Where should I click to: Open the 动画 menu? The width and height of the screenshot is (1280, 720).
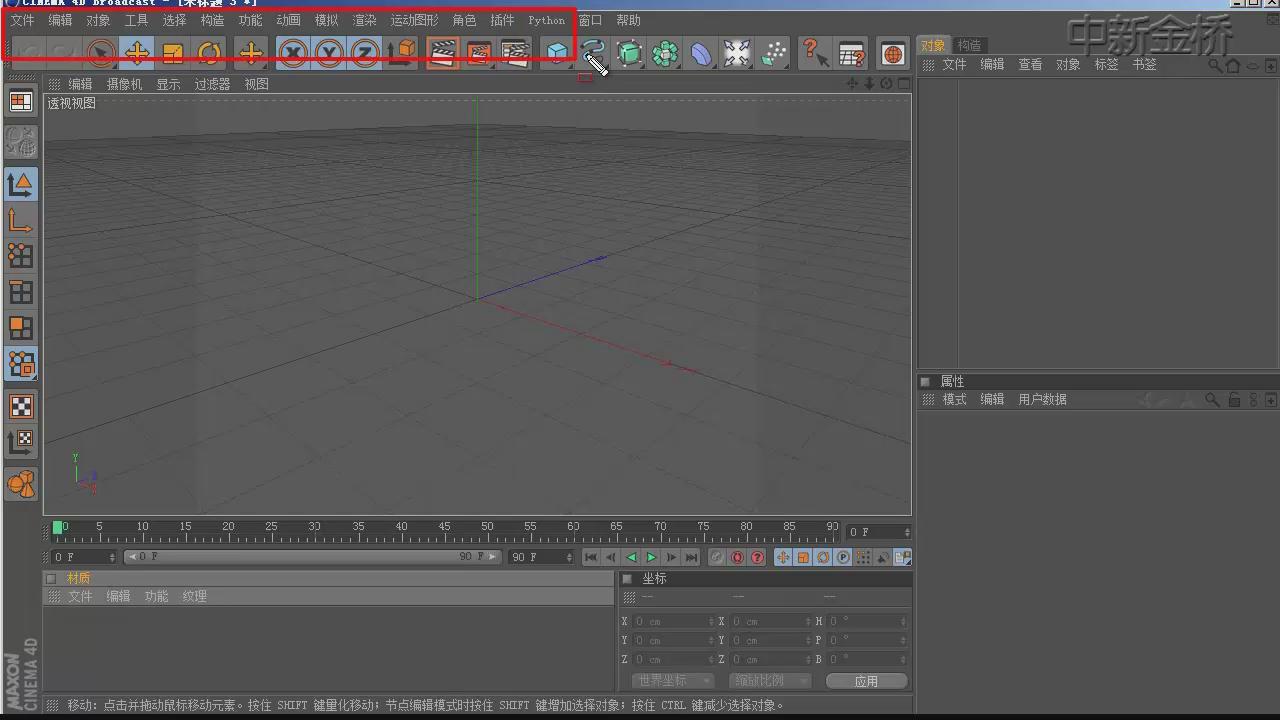coord(288,20)
